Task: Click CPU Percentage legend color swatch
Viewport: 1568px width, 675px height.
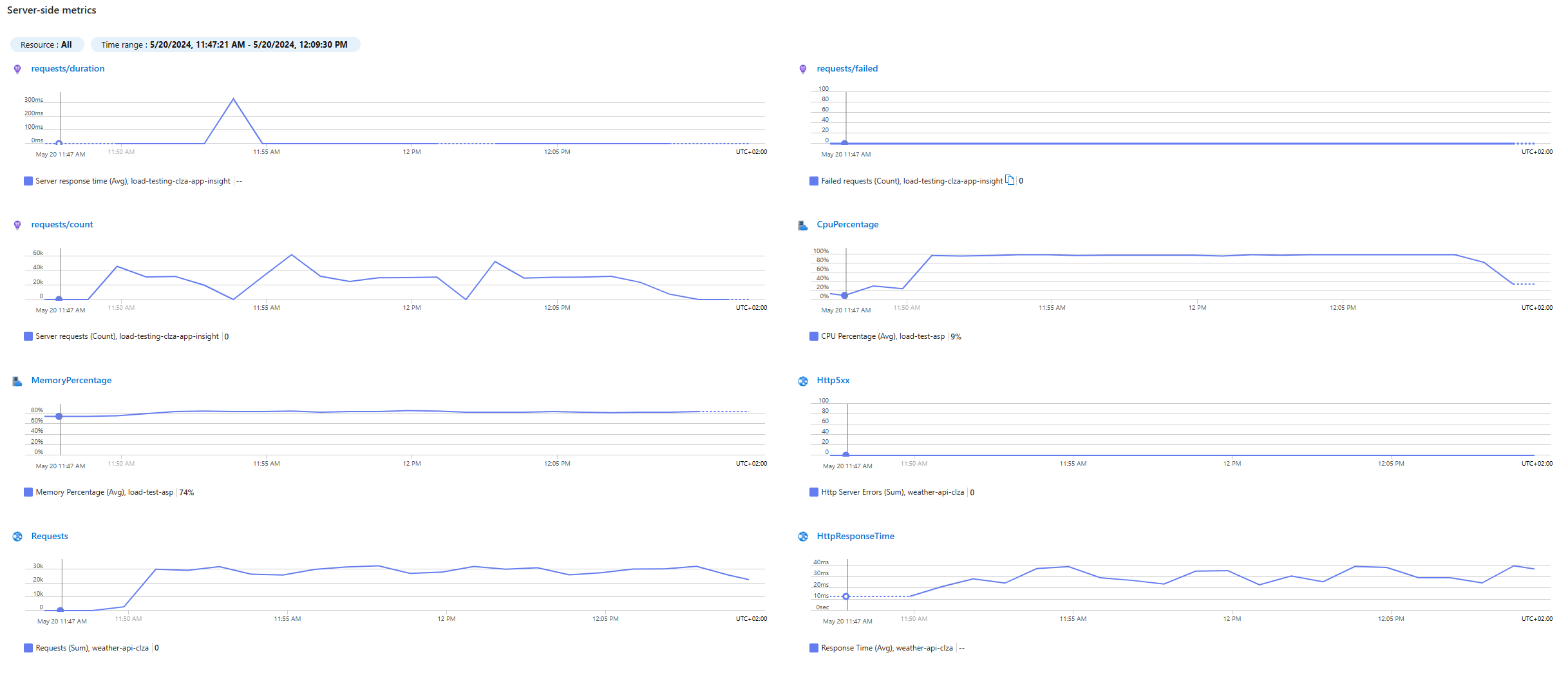Action: (814, 336)
